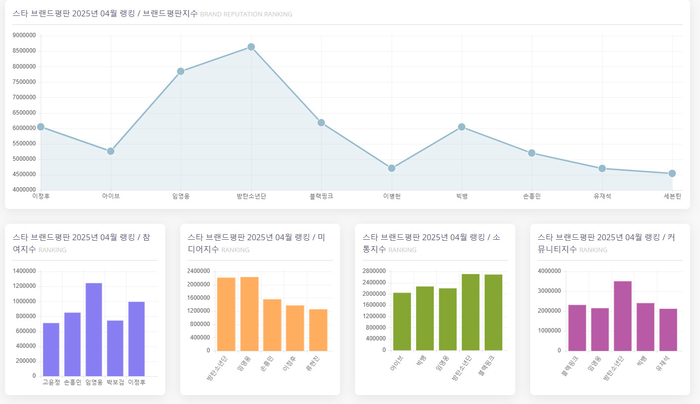Click the 아이브 x-axis label on line chart
Screen dimensions: 700x404
[111, 196]
